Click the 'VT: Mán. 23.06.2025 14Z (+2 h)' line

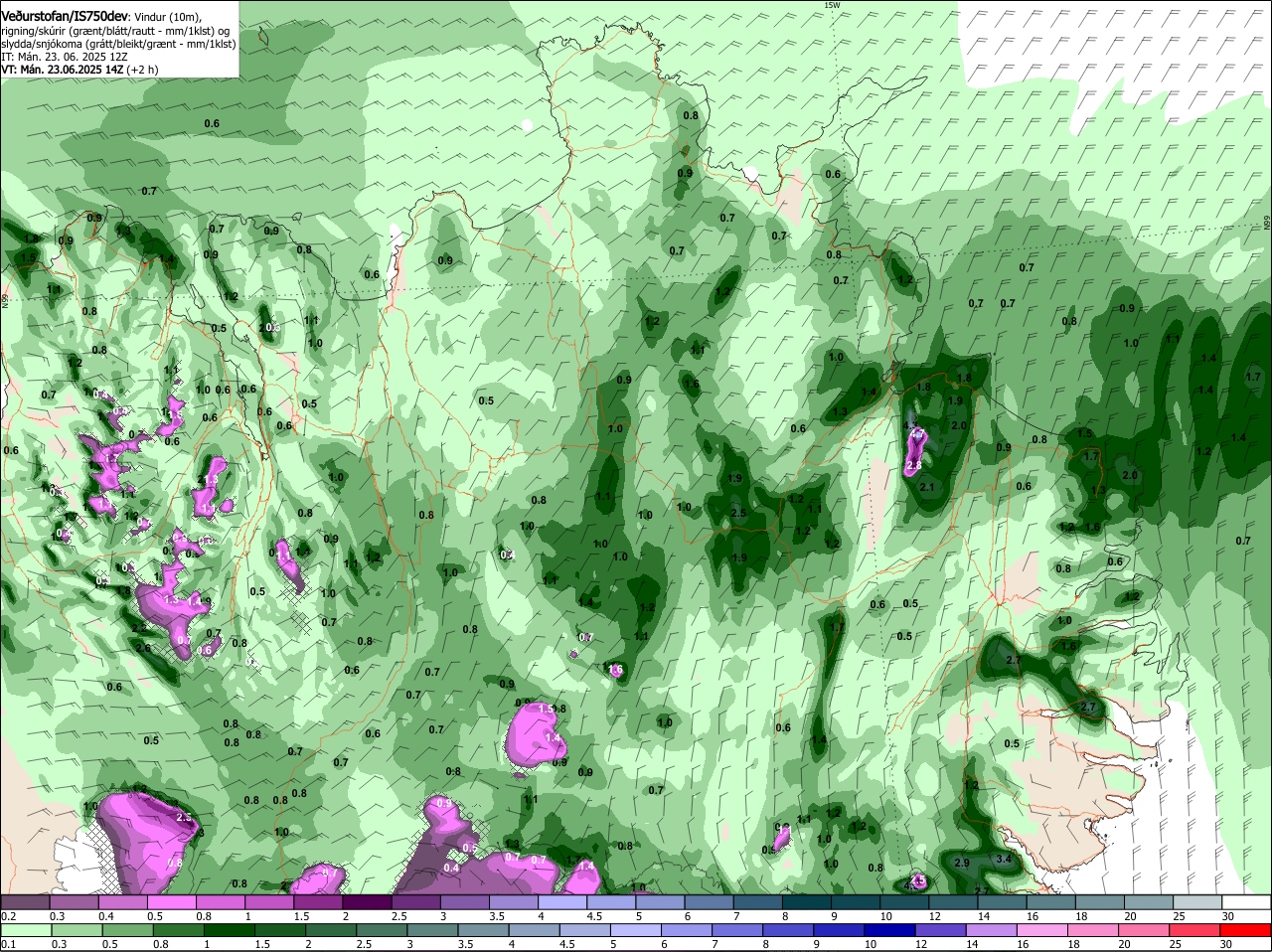[79, 70]
